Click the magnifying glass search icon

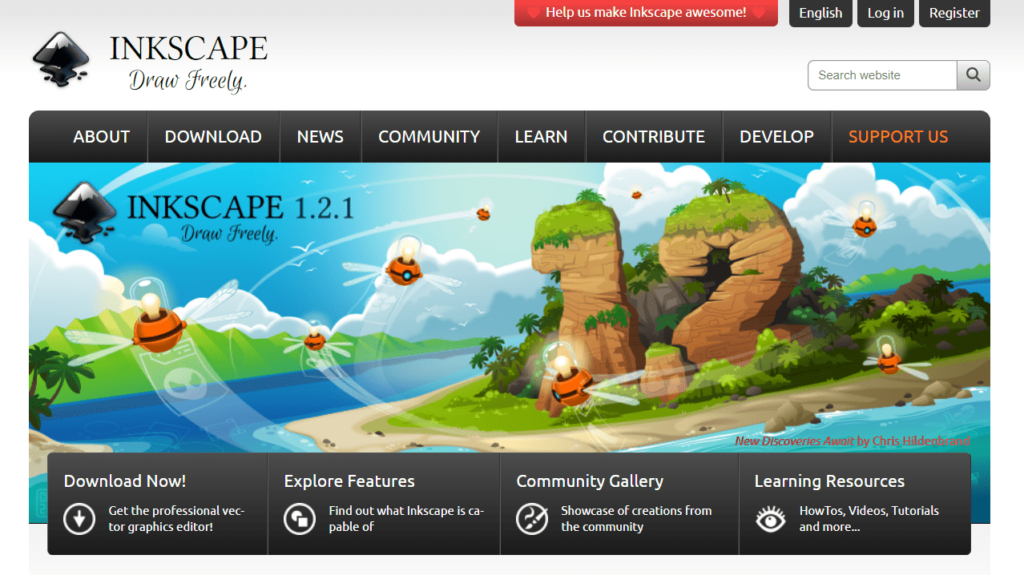pos(973,75)
